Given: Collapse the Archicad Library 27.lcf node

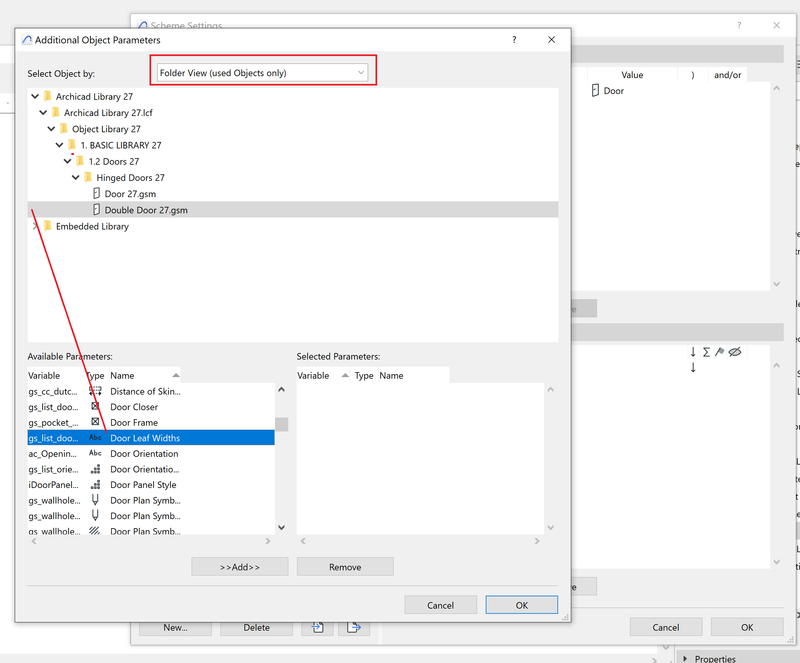Looking at the screenshot, I should coord(43,112).
